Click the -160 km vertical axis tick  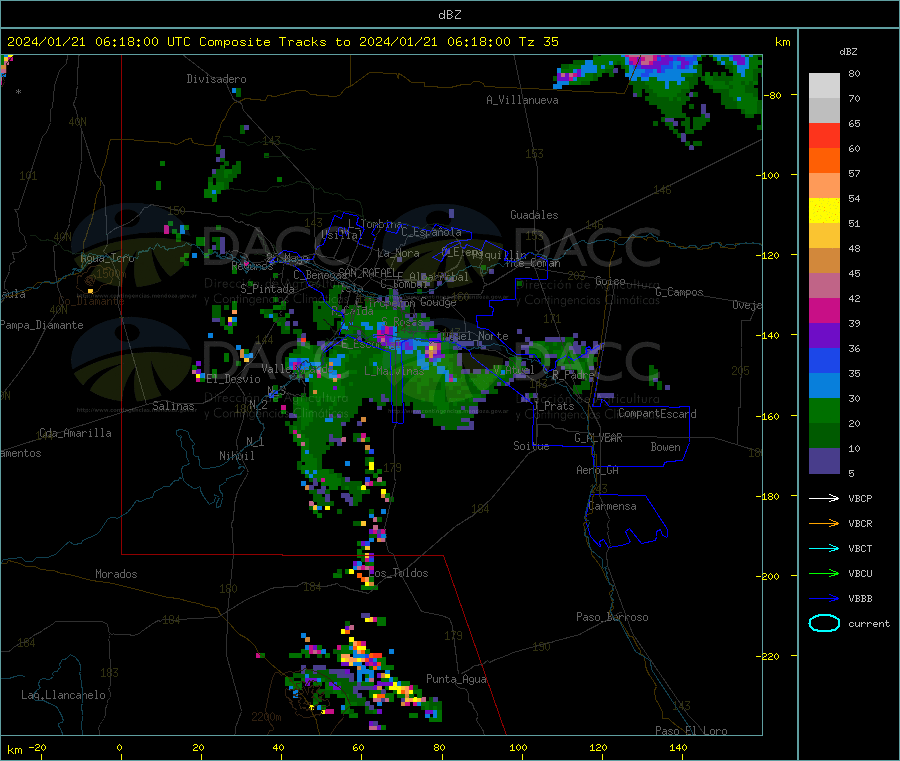(770, 416)
